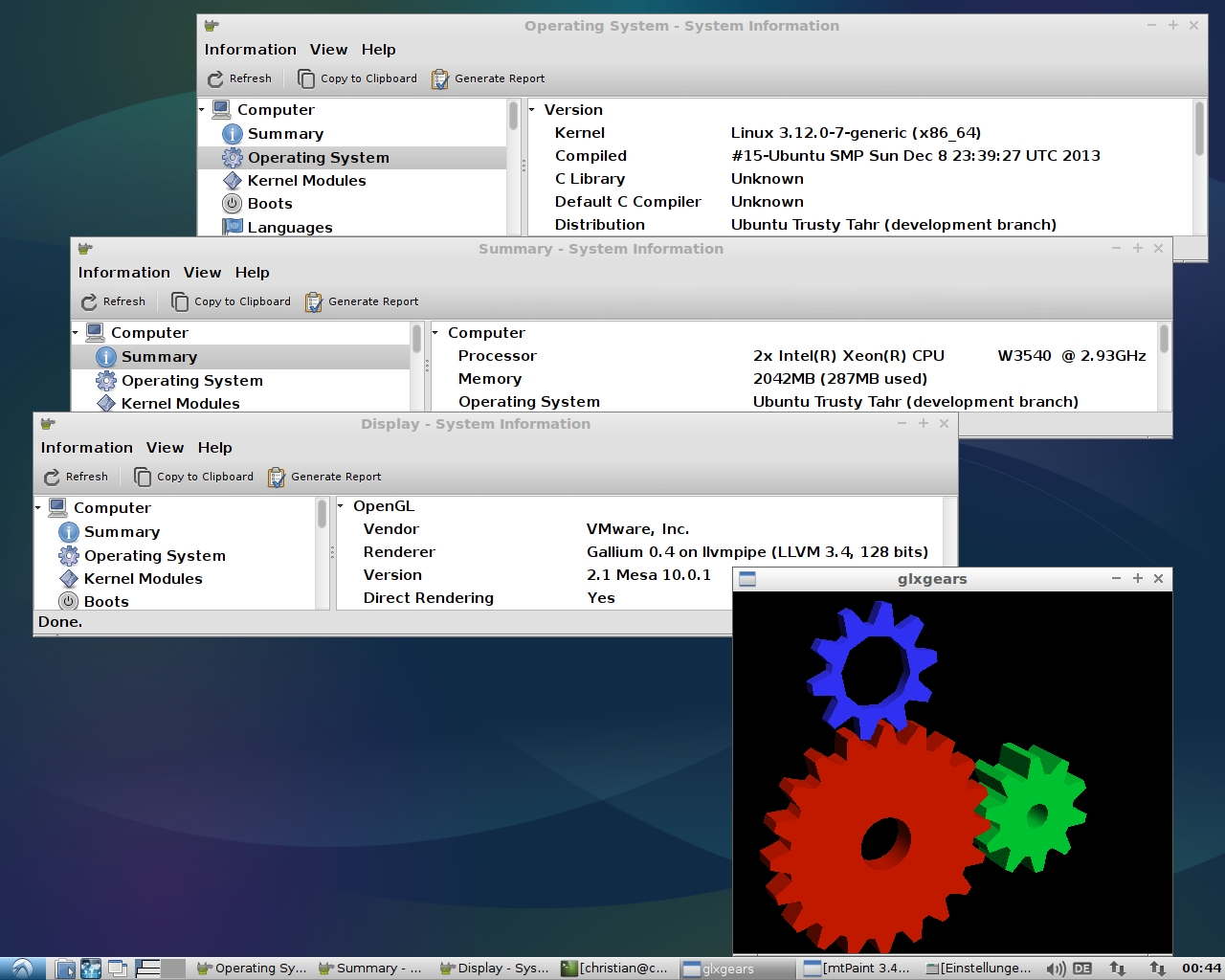This screenshot has width=1225, height=980.
Task: Open Help menu in the Display window
Action: [214, 448]
